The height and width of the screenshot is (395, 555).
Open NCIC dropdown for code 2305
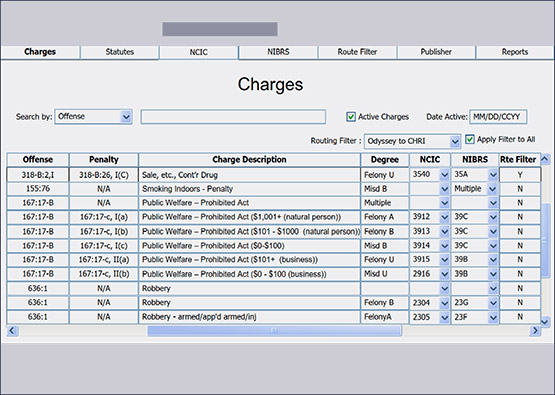click(x=444, y=317)
